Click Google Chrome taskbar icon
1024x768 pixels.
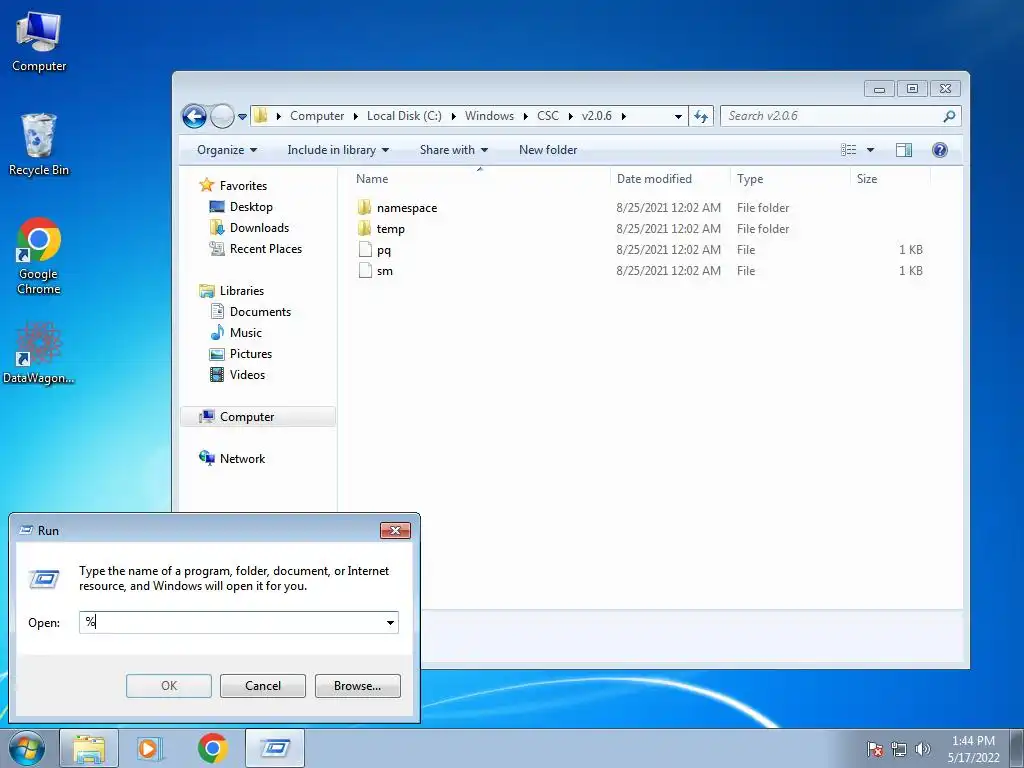click(x=213, y=748)
